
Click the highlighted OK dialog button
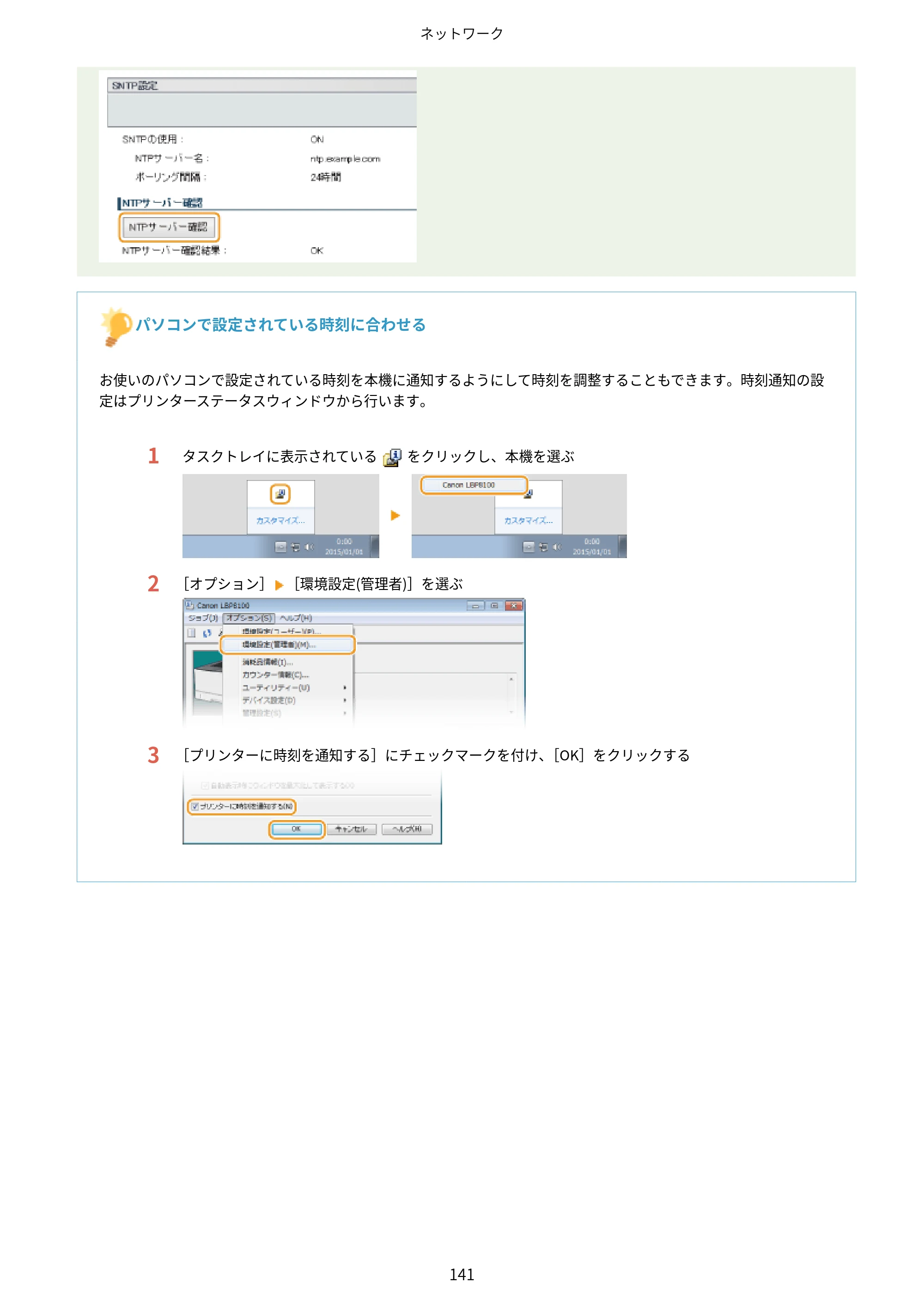click(296, 829)
